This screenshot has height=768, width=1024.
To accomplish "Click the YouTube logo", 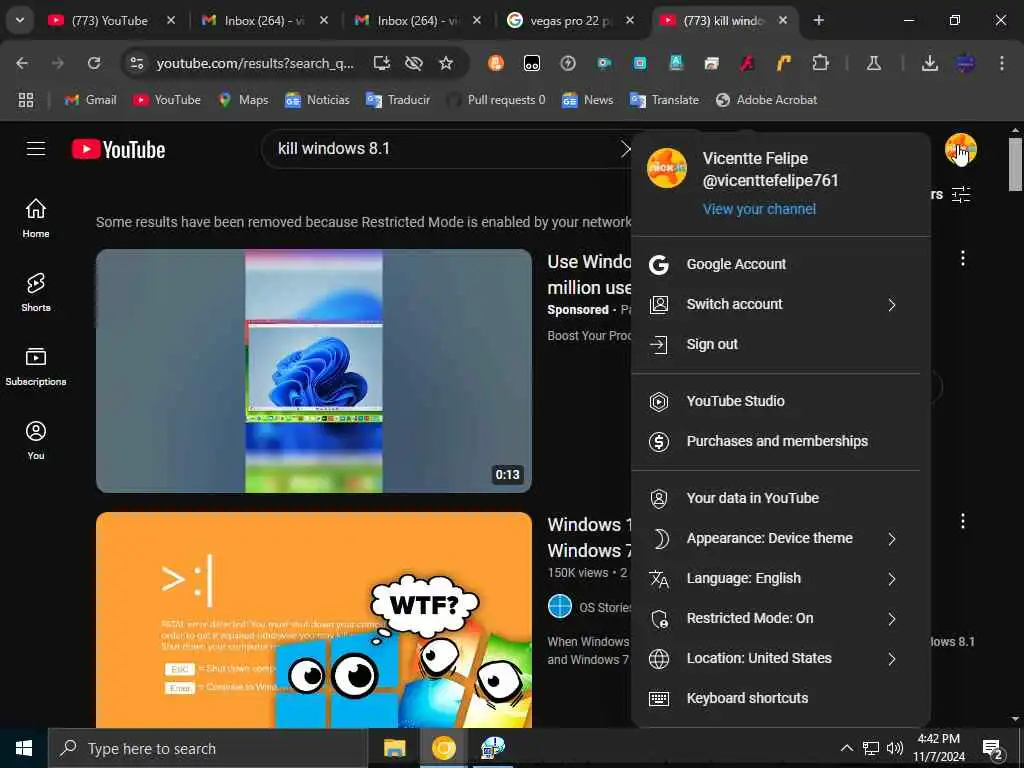I will coord(118,150).
